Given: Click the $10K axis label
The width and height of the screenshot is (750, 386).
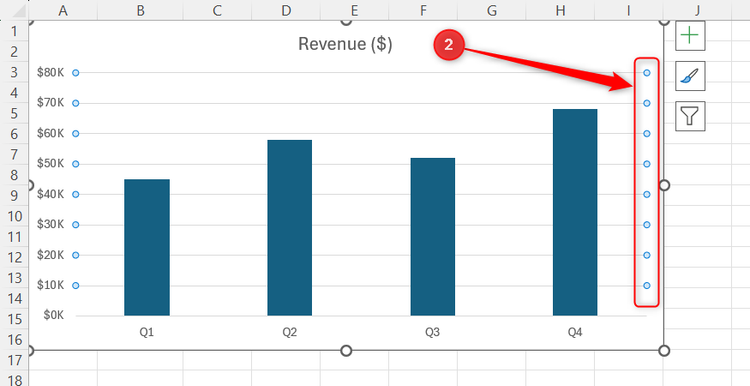Looking at the screenshot, I should click(51, 285).
